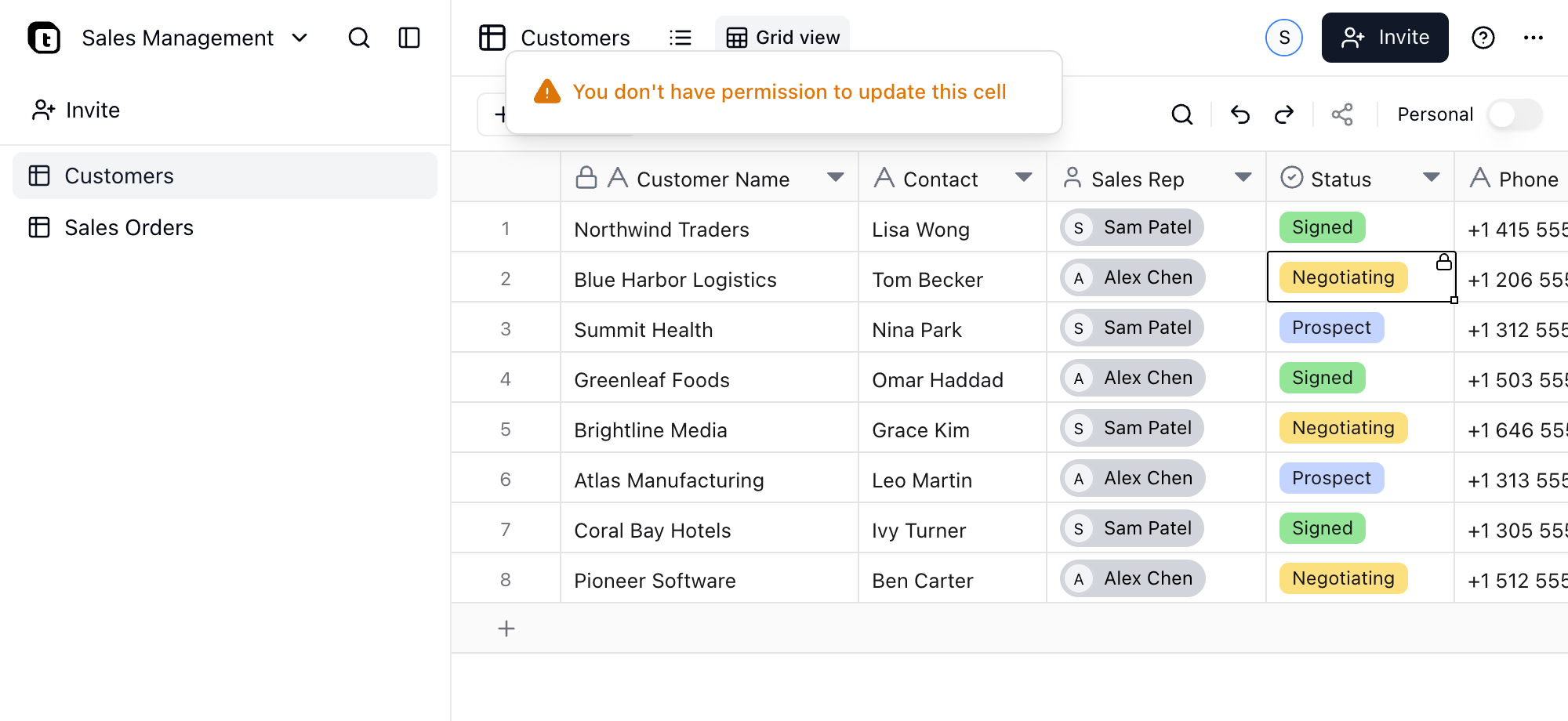Select Customers table in sidebar

click(225, 176)
